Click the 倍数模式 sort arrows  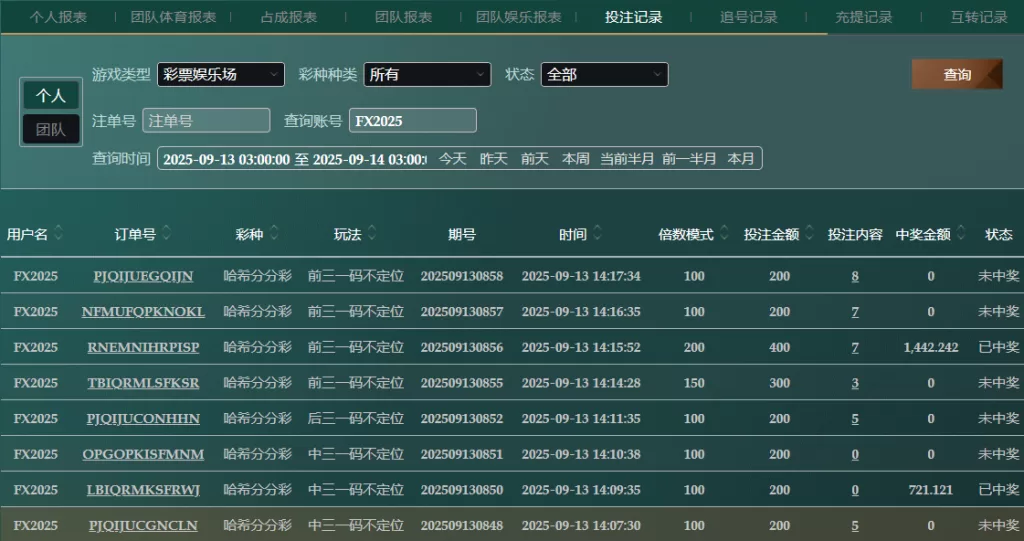724,234
